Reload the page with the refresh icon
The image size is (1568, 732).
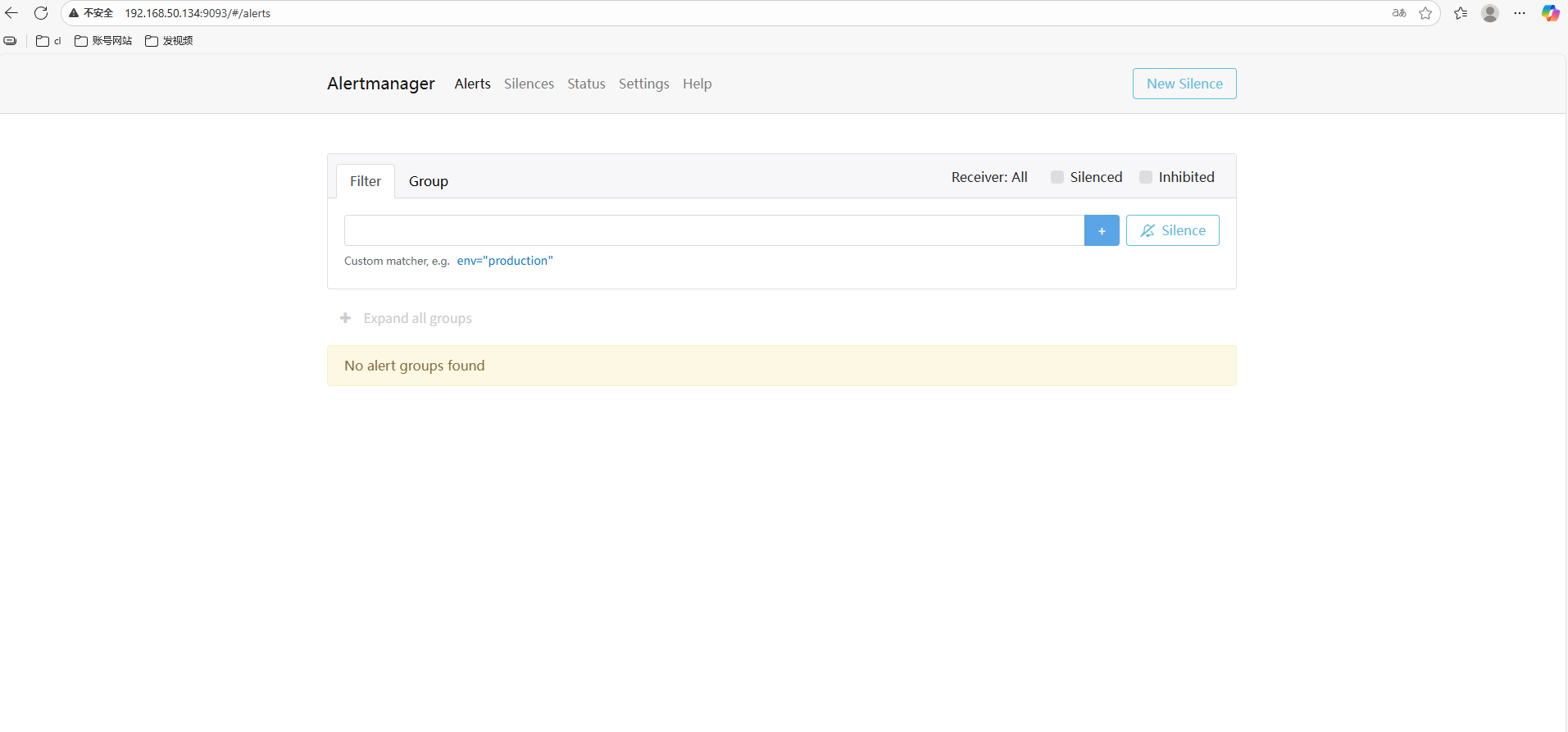(41, 13)
